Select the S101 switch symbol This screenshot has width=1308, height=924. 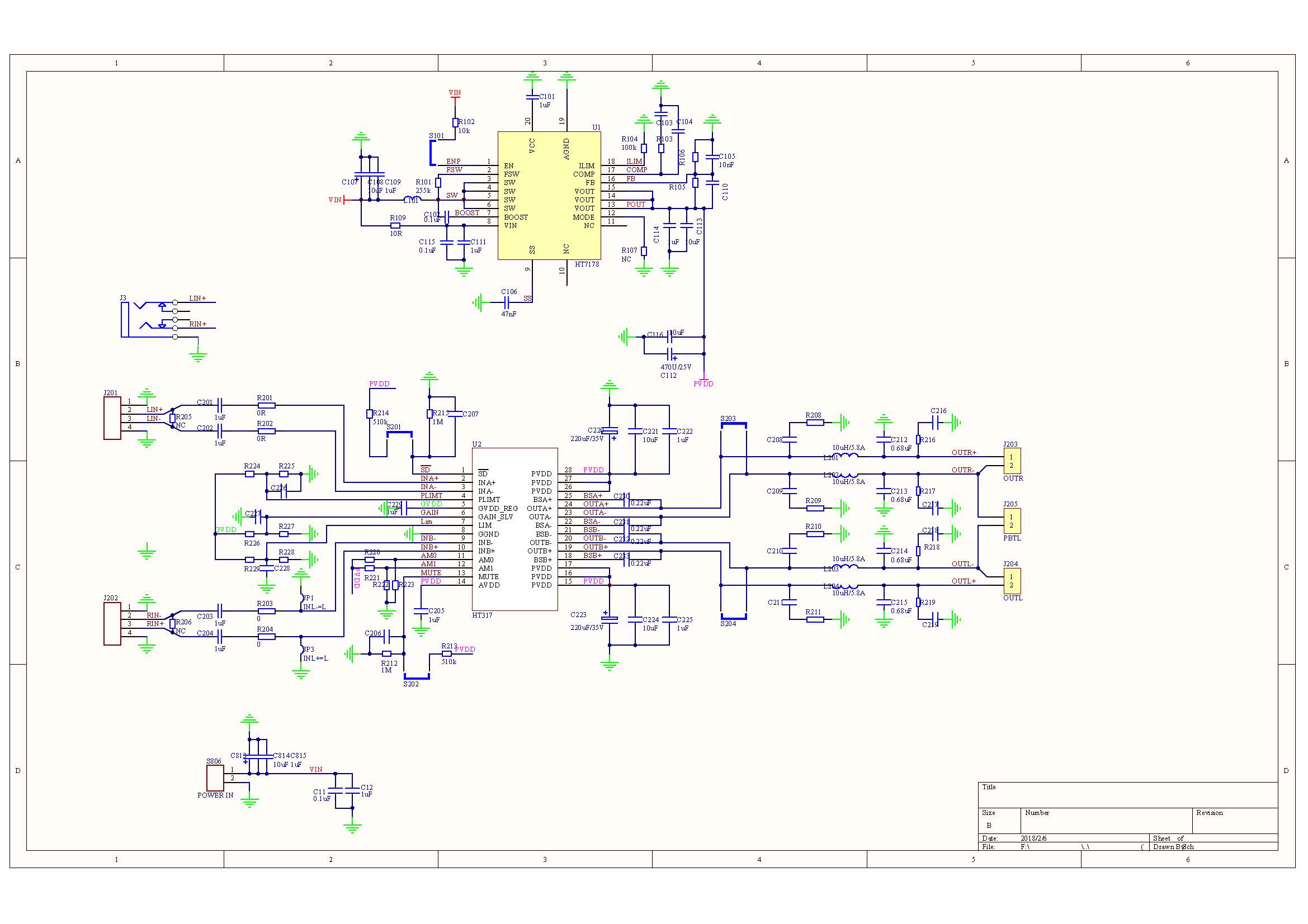[x=432, y=153]
